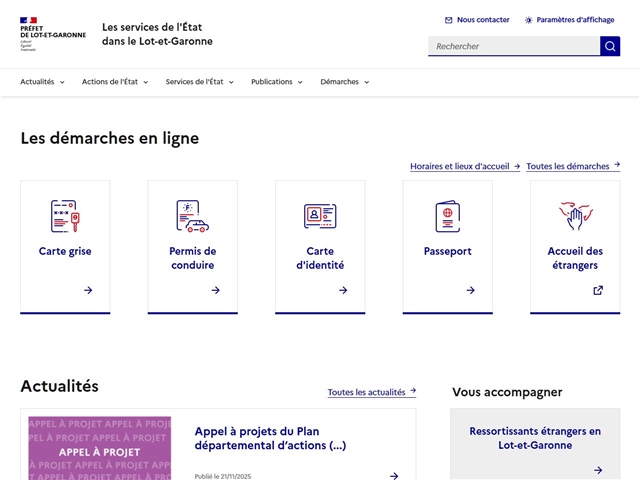Click the Carte d'identité card icon
The width and height of the screenshot is (640, 480).
[x=320, y=216]
